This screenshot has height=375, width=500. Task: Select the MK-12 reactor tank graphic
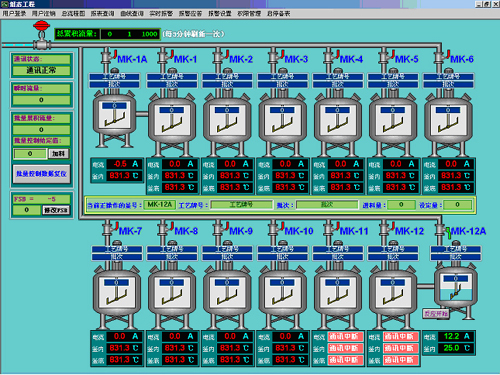click(x=393, y=296)
